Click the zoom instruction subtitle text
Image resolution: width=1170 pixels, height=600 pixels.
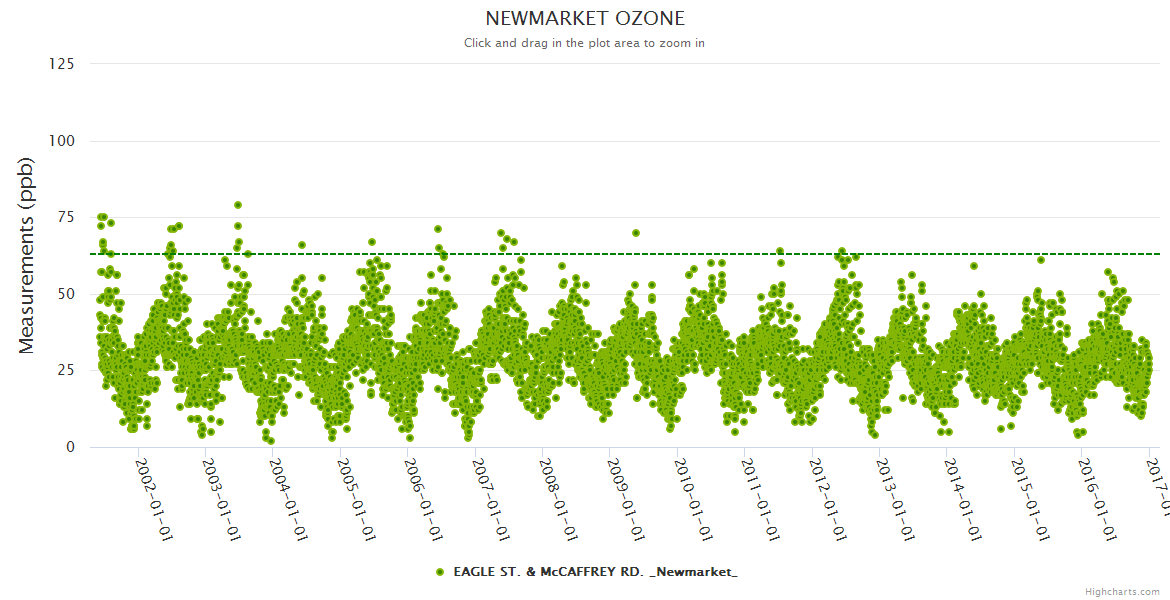point(584,43)
